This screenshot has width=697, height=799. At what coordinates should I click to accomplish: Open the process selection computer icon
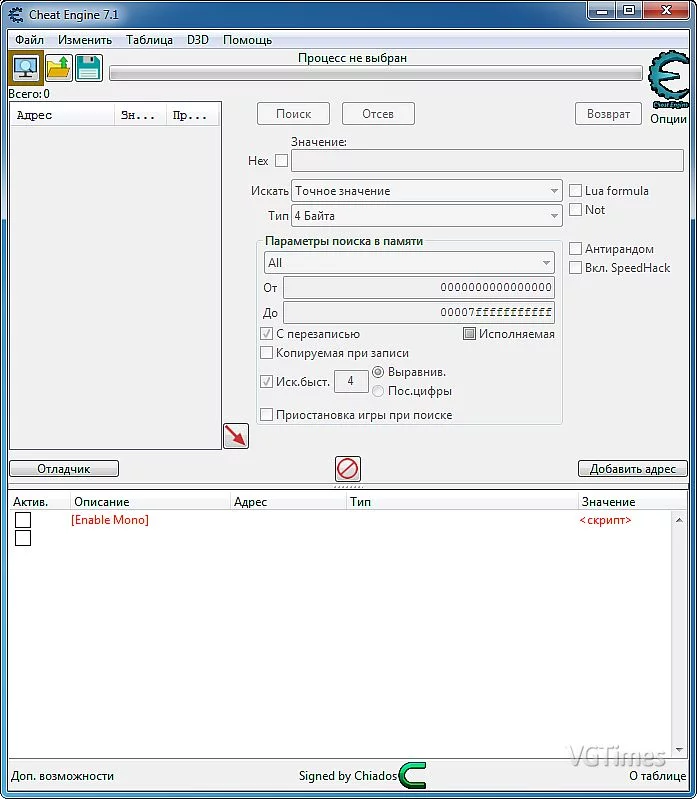pyautogui.click(x=26, y=68)
